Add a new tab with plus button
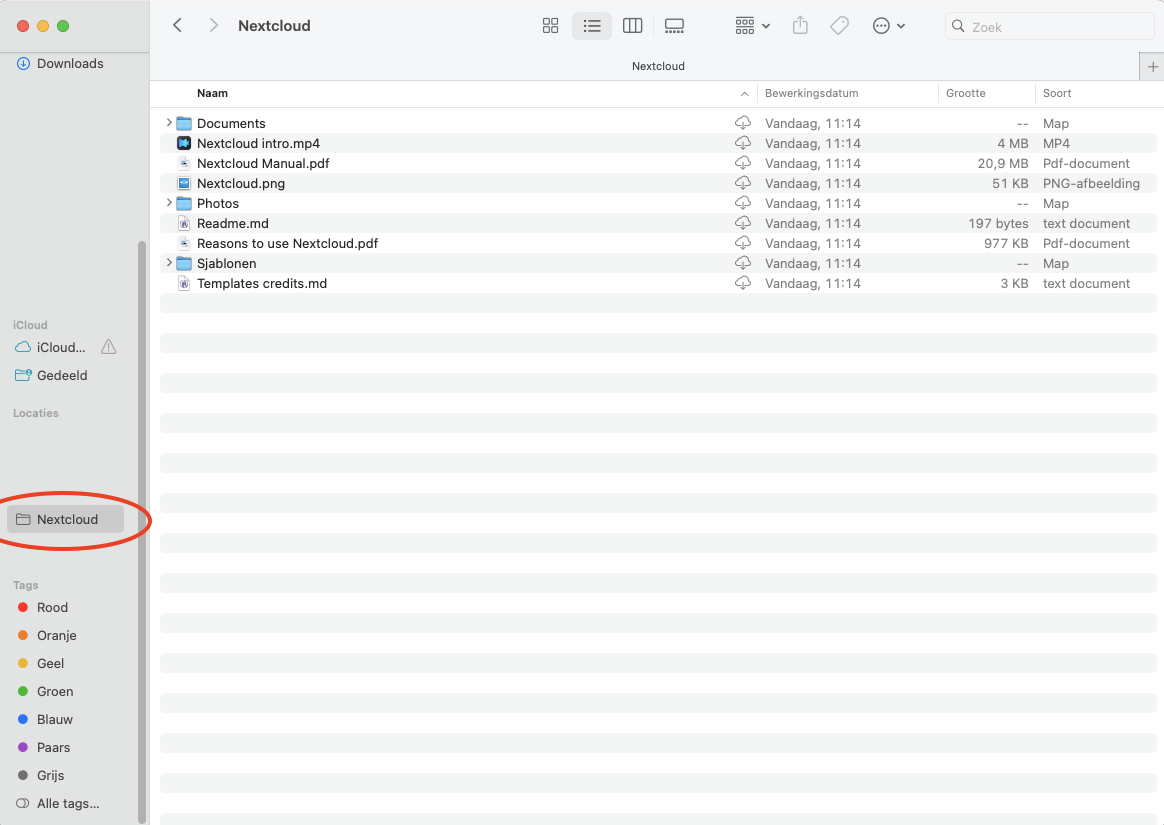Screen dimensions: 1164x825 pyautogui.click(x=1152, y=66)
